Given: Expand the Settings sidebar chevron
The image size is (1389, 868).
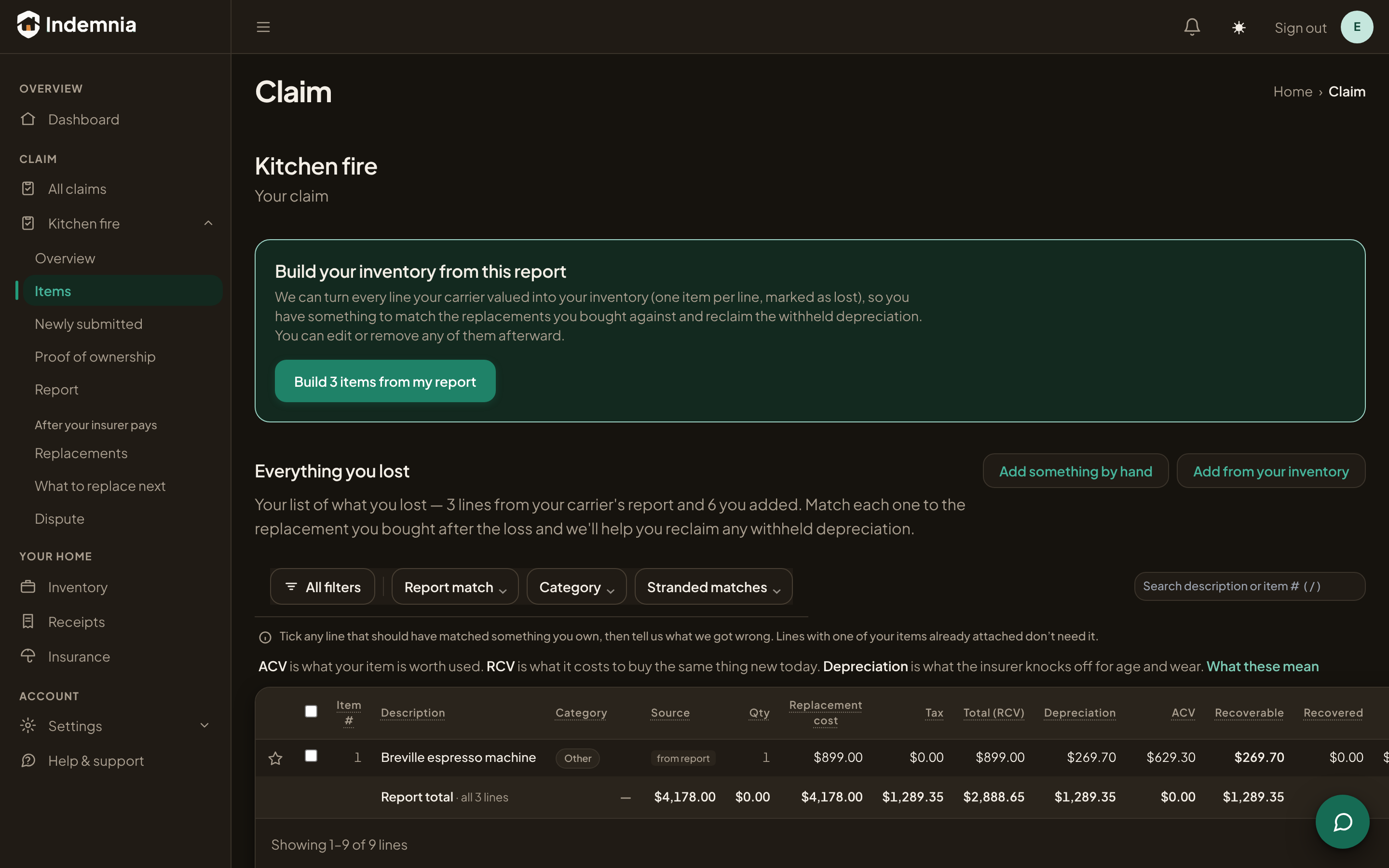Looking at the screenshot, I should tap(204, 726).
